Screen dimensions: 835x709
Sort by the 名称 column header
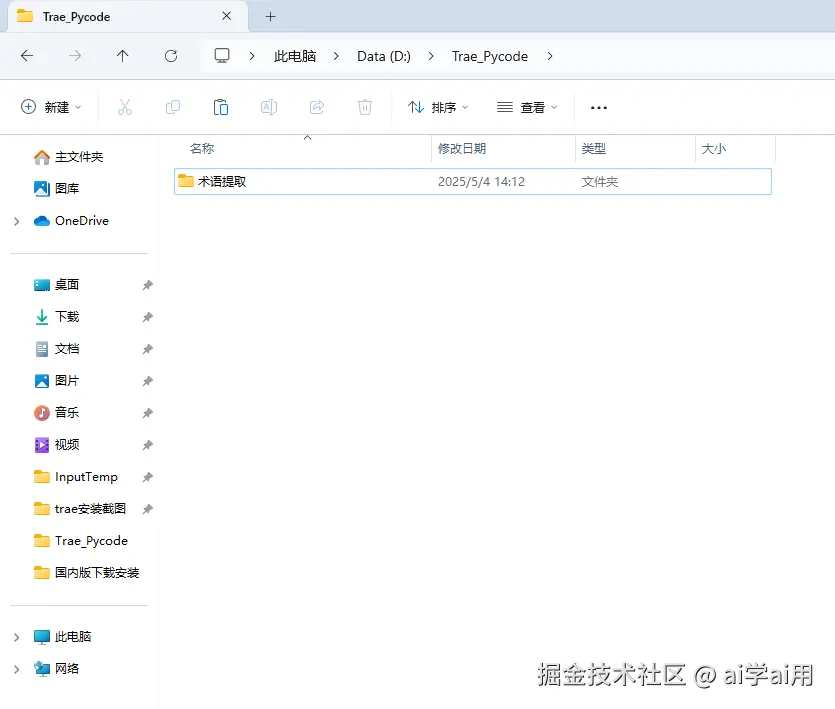[302, 149]
